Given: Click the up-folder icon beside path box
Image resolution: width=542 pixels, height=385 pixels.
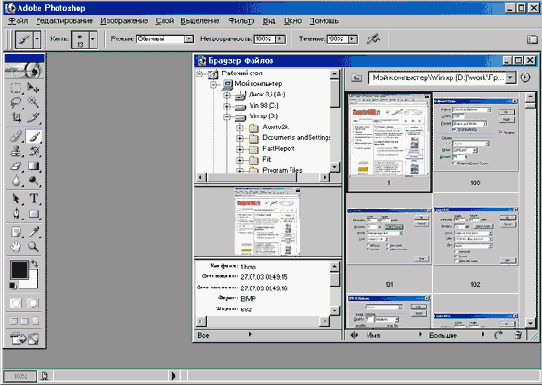Looking at the screenshot, I should click(x=356, y=78).
